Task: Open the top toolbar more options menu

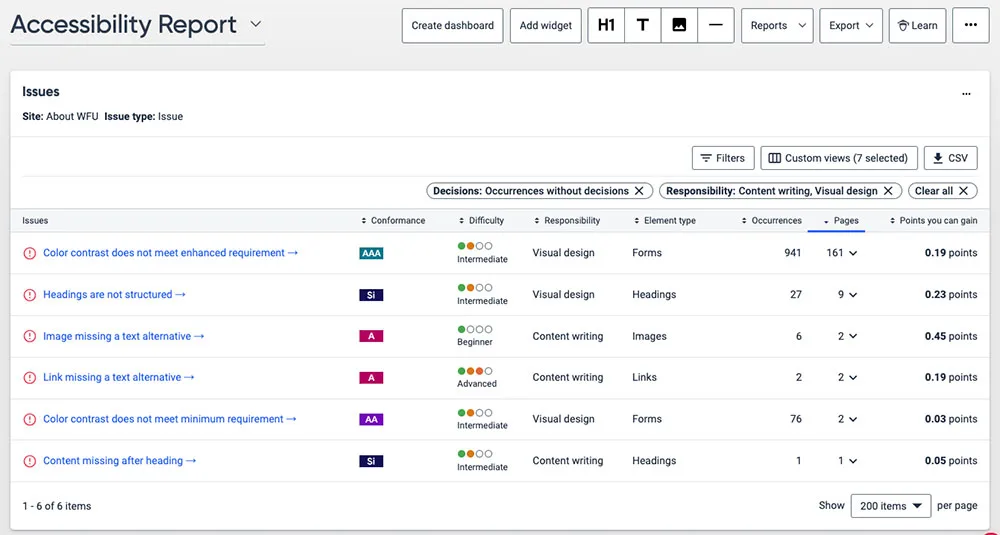Action: coord(971,26)
